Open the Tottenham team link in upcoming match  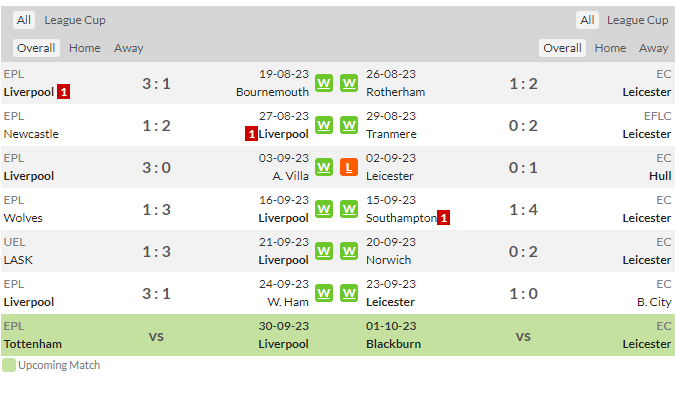(33, 344)
